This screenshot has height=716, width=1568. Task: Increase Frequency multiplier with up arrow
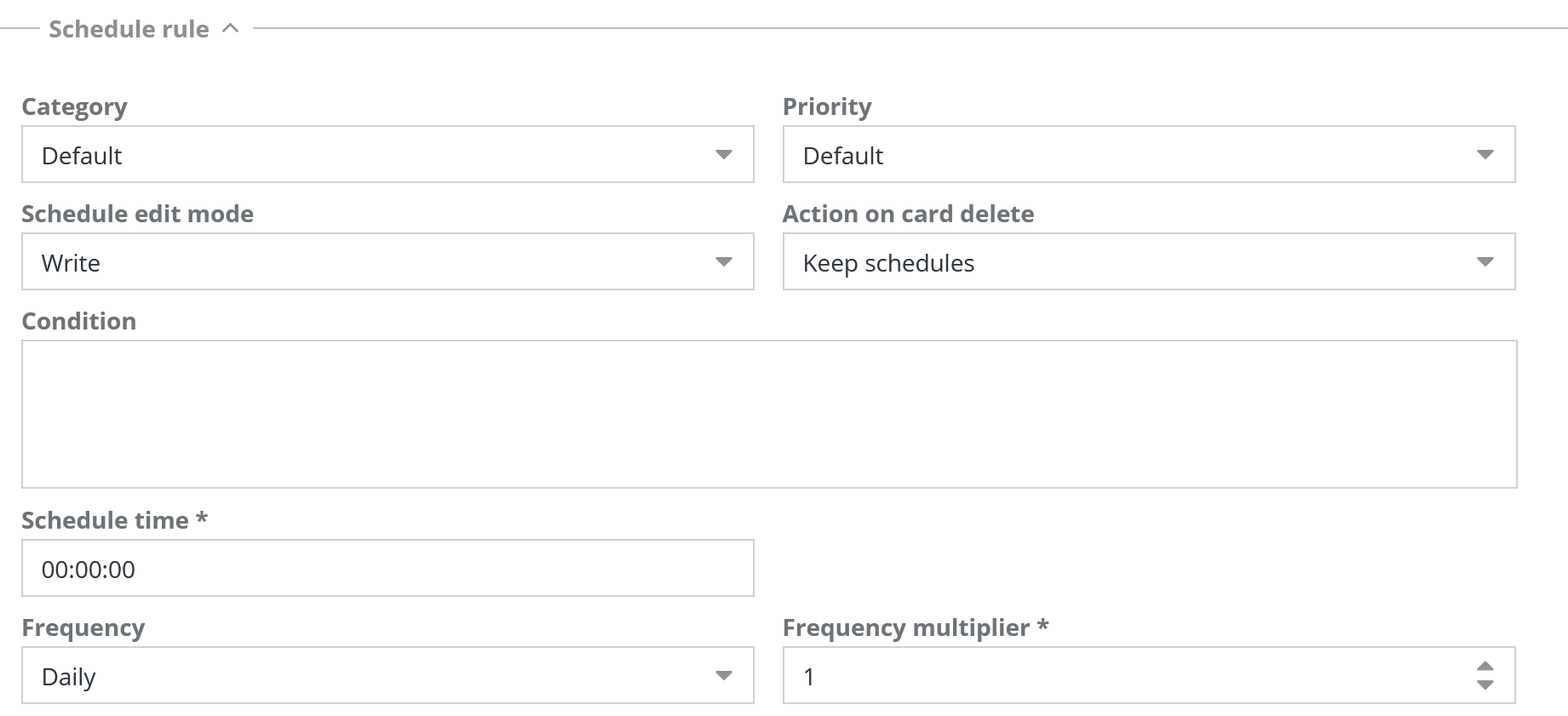pyautogui.click(x=1485, y=666)
